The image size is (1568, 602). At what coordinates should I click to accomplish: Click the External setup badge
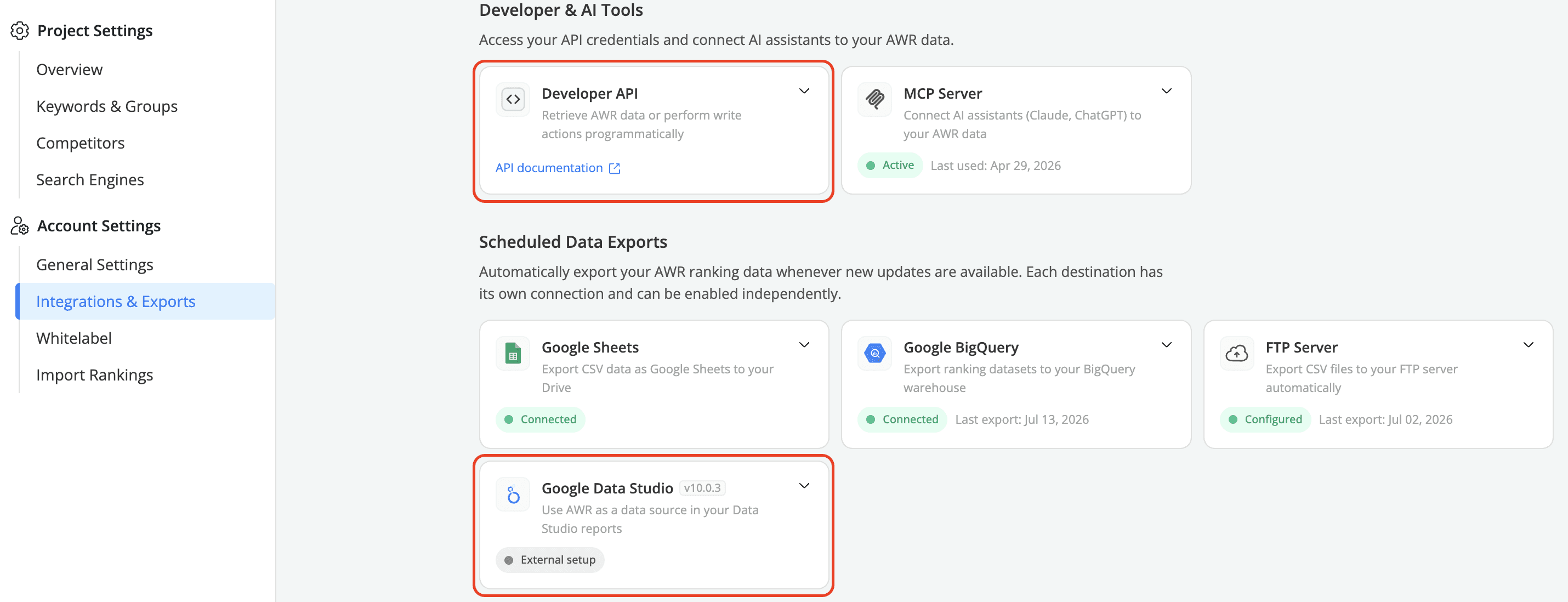550,560
